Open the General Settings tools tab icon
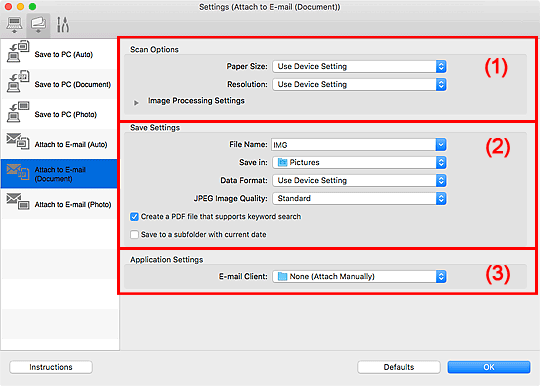This screenshot has height=386, width=540. point(63,25)
